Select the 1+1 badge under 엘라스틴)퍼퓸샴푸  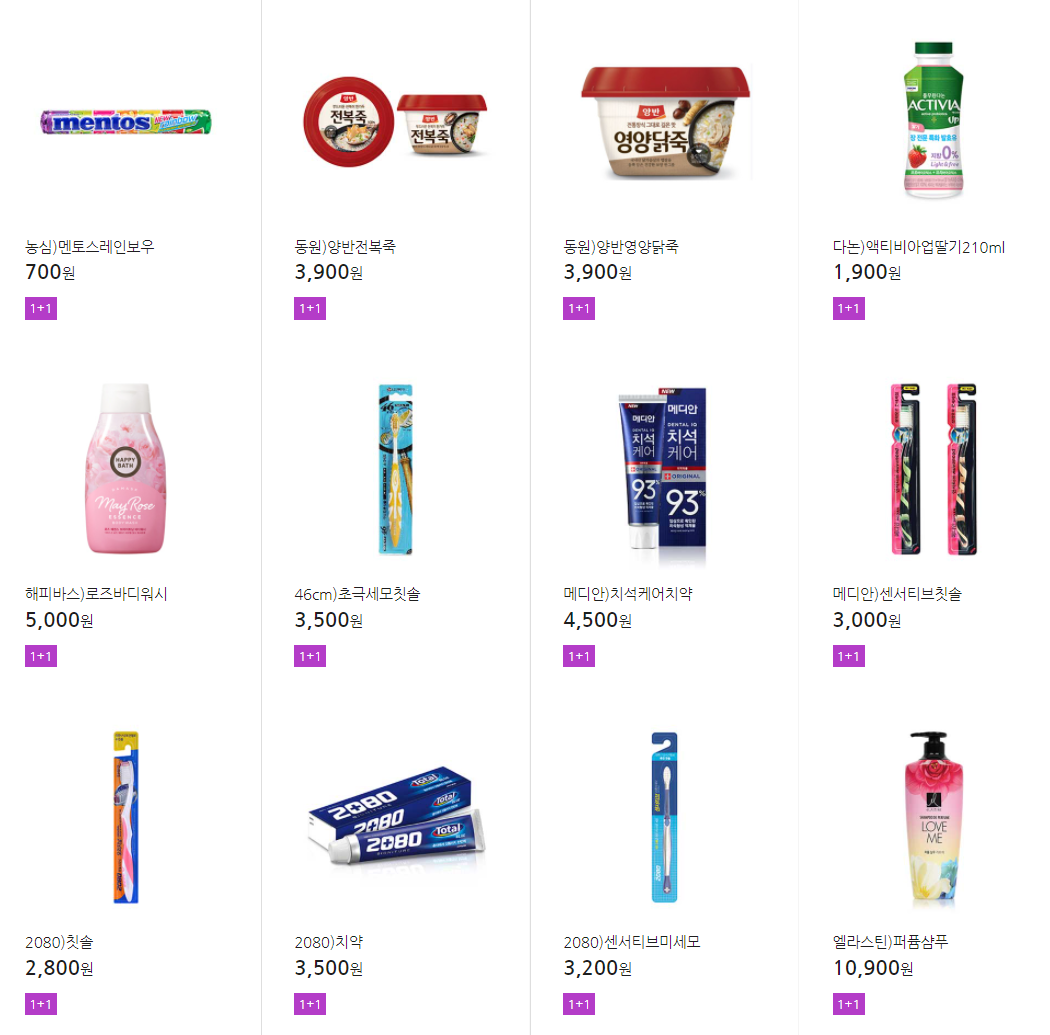(x=848, y=1004)
